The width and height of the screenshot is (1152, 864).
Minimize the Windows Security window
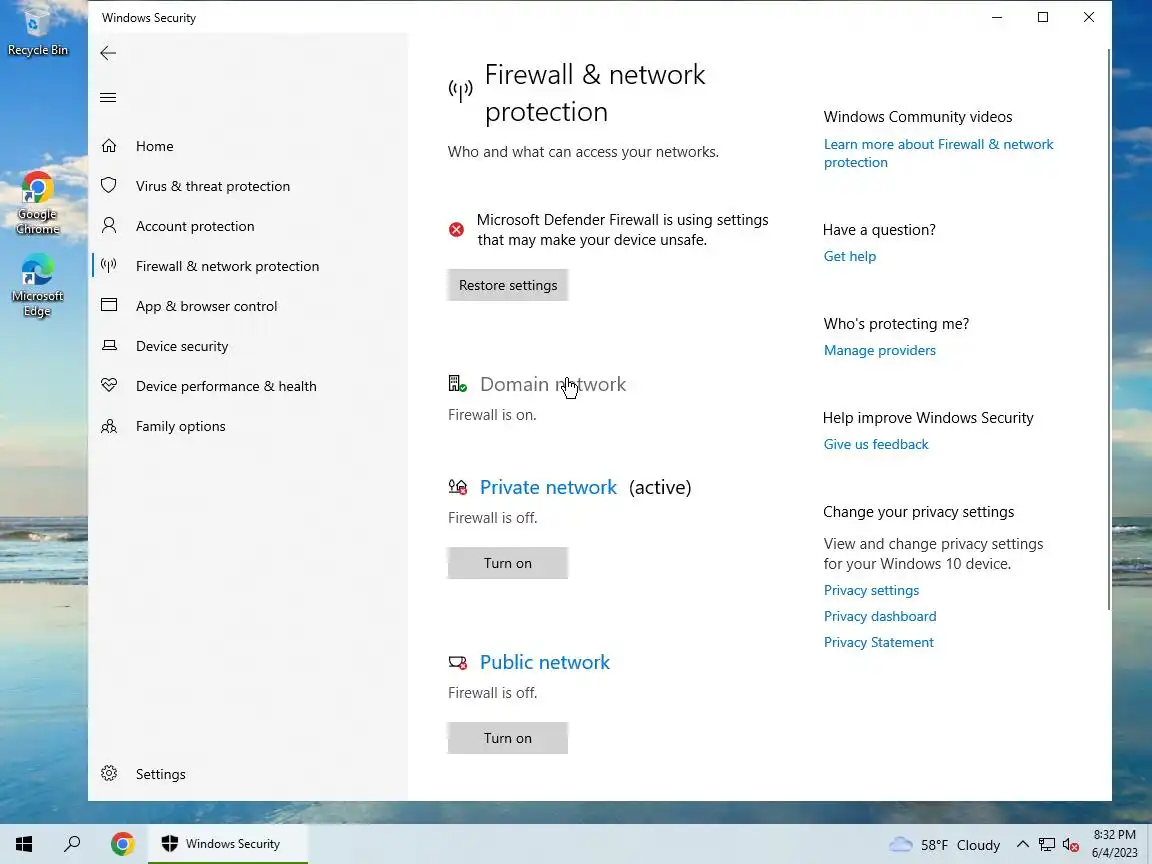coord(997,17)
